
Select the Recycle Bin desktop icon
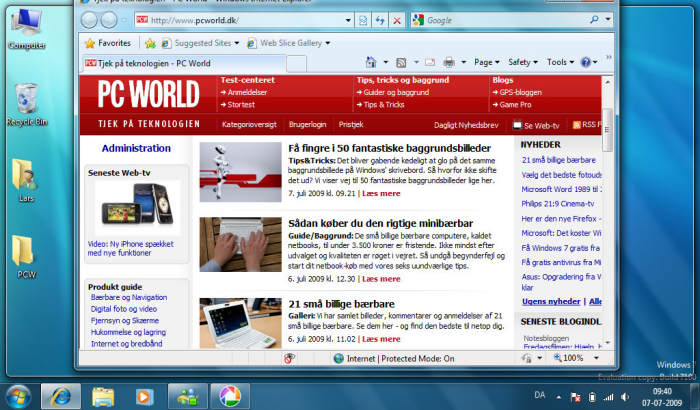(x=27, y=105)
